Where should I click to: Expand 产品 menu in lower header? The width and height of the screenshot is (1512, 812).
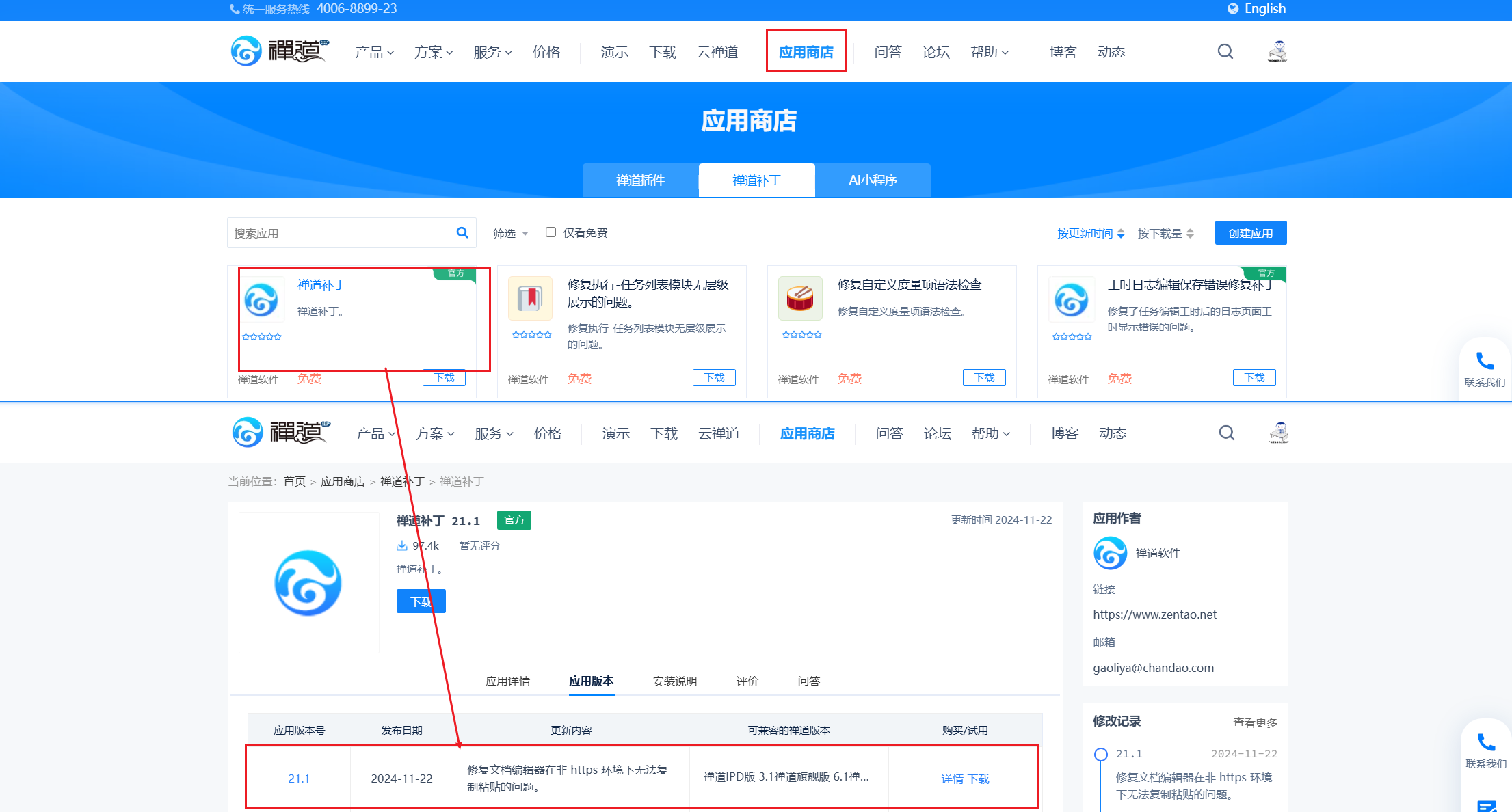pyautogui.click(x=376, y=433)
